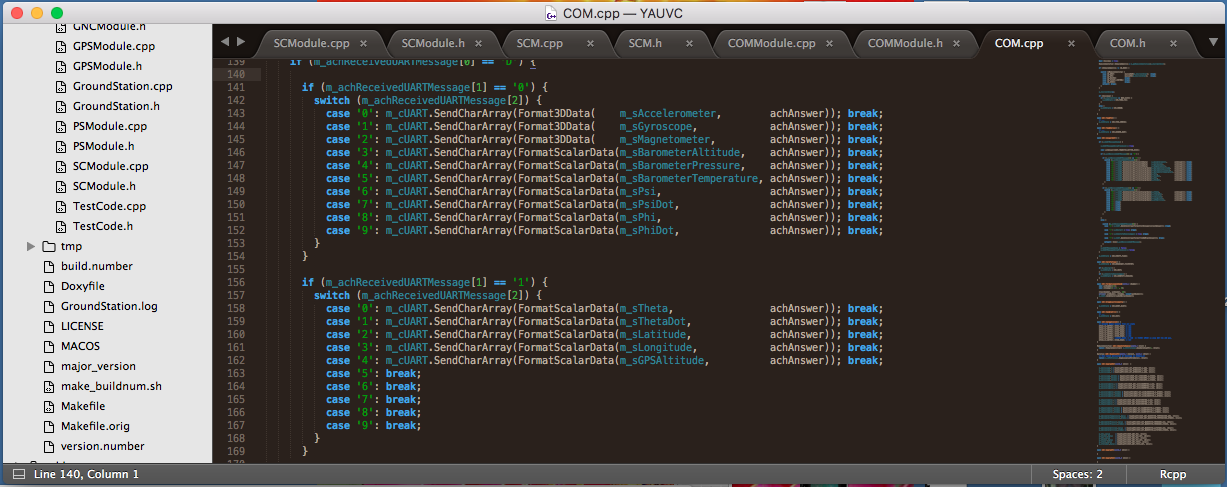Image resolution: width=1227 pixels, height=487 pixels.
Task: Open the Spaces: 2 indentation menu
Action: pos(1078,474)
